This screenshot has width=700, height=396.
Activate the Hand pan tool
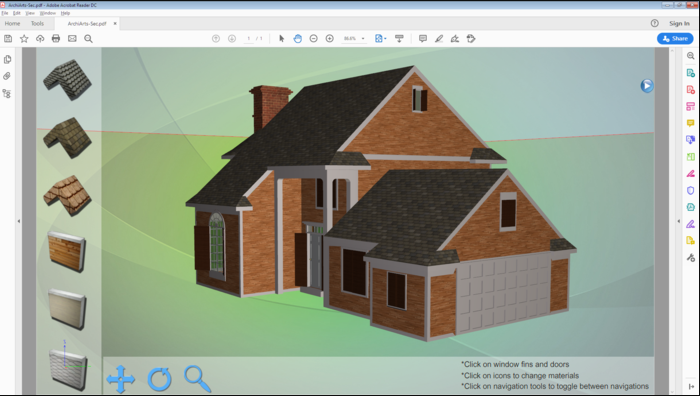(x=297, y=39)
